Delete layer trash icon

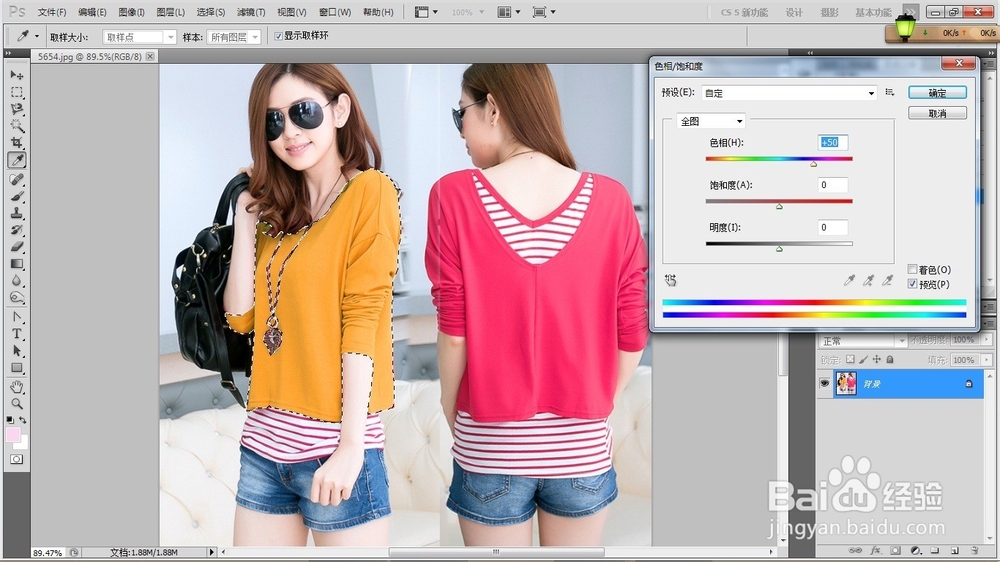pos(974,550)
